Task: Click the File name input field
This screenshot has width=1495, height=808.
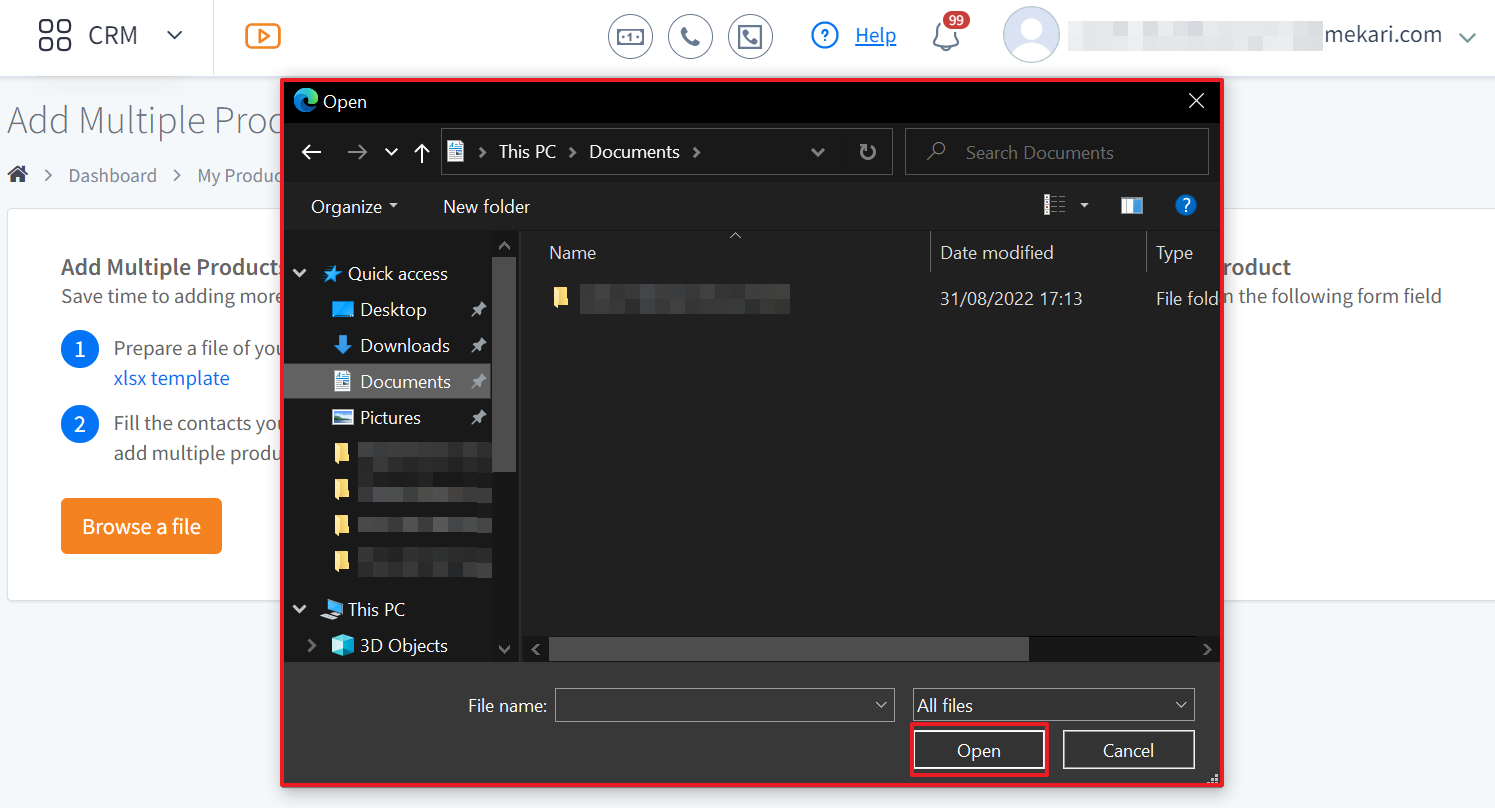Action: pos(713,705)
